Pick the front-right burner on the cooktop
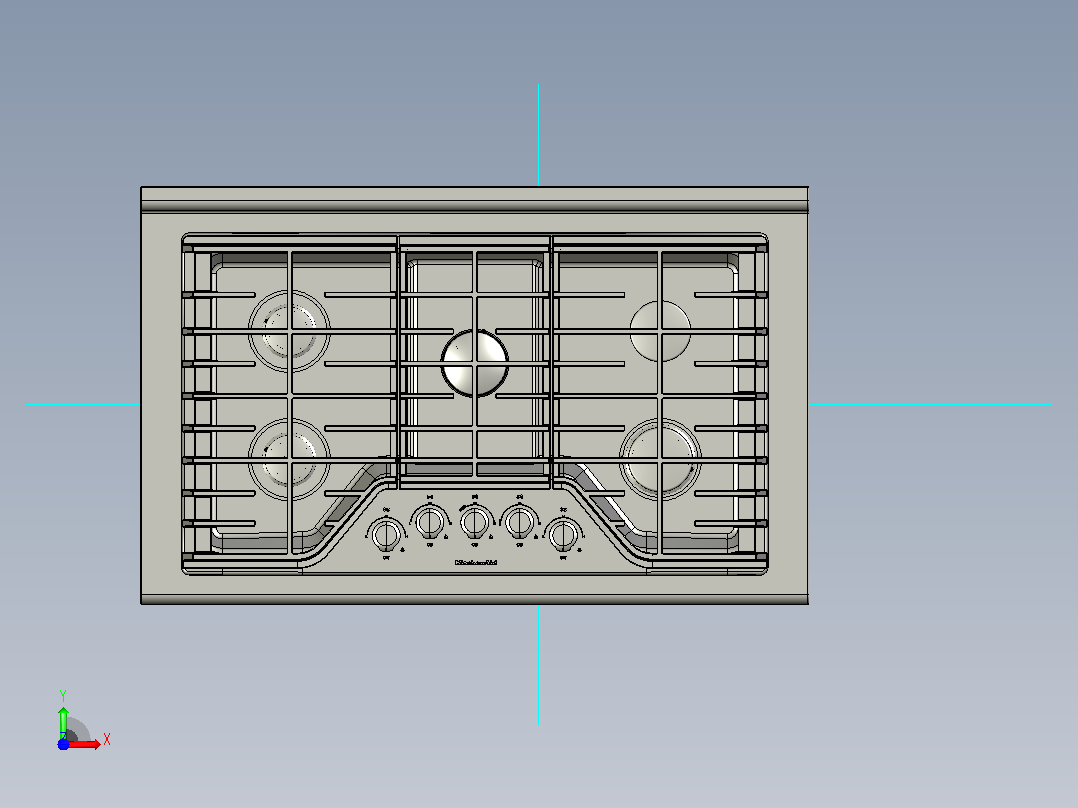 pos(660,459)
